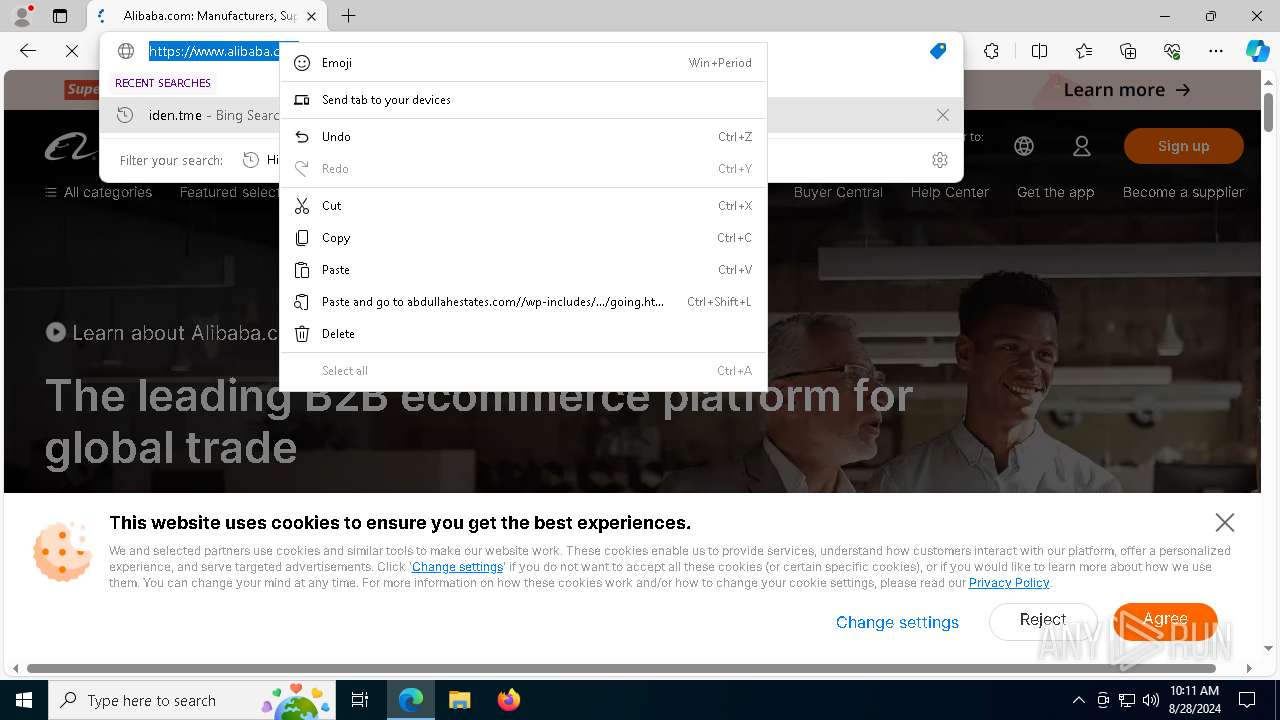Image resolution: width=1280 pixels, height=720 pixels.
Task: Go back using the back arrow
Action: (28, 51)
